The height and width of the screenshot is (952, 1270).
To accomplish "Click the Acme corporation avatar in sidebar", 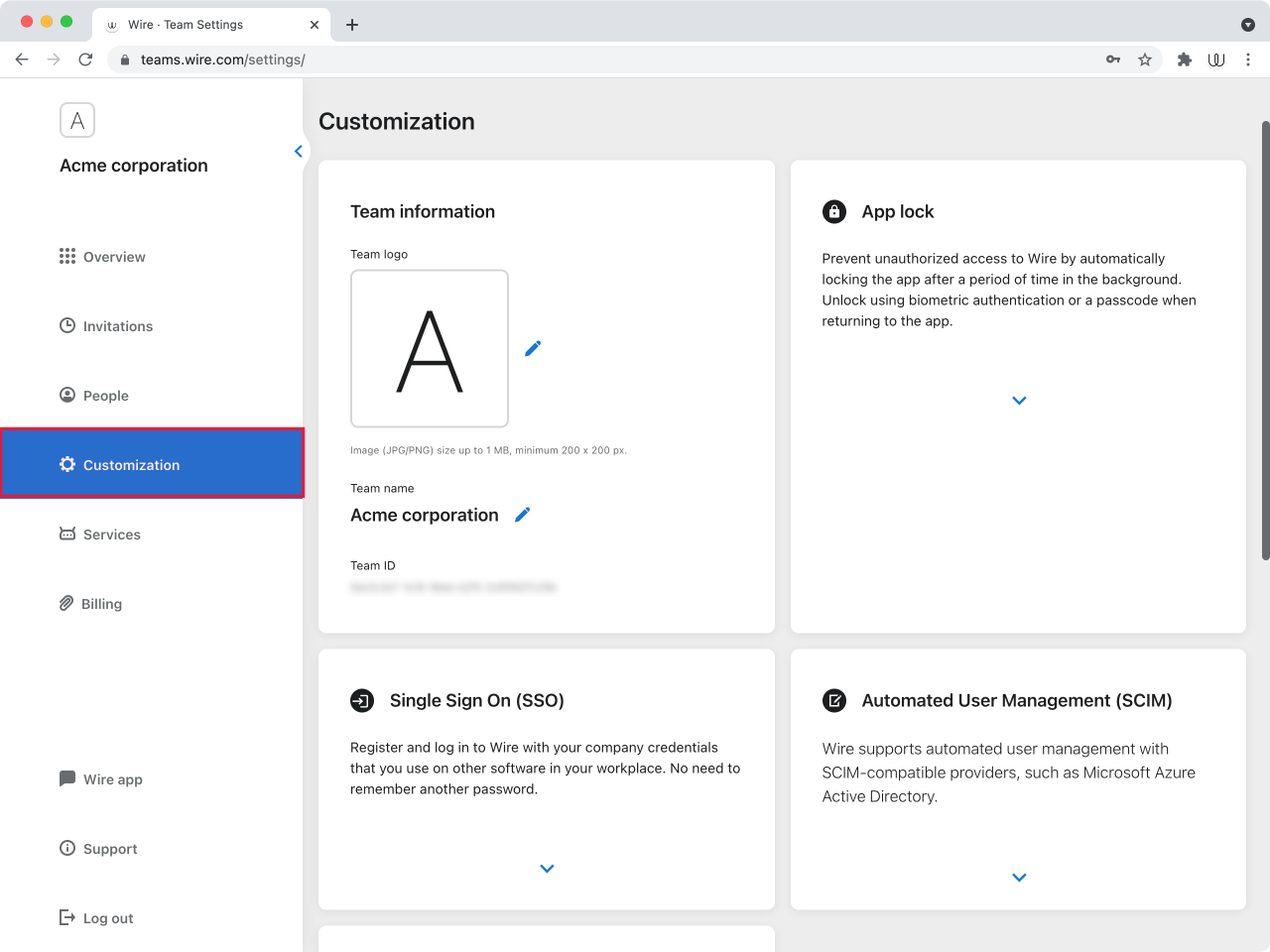I will pos(77,120).
